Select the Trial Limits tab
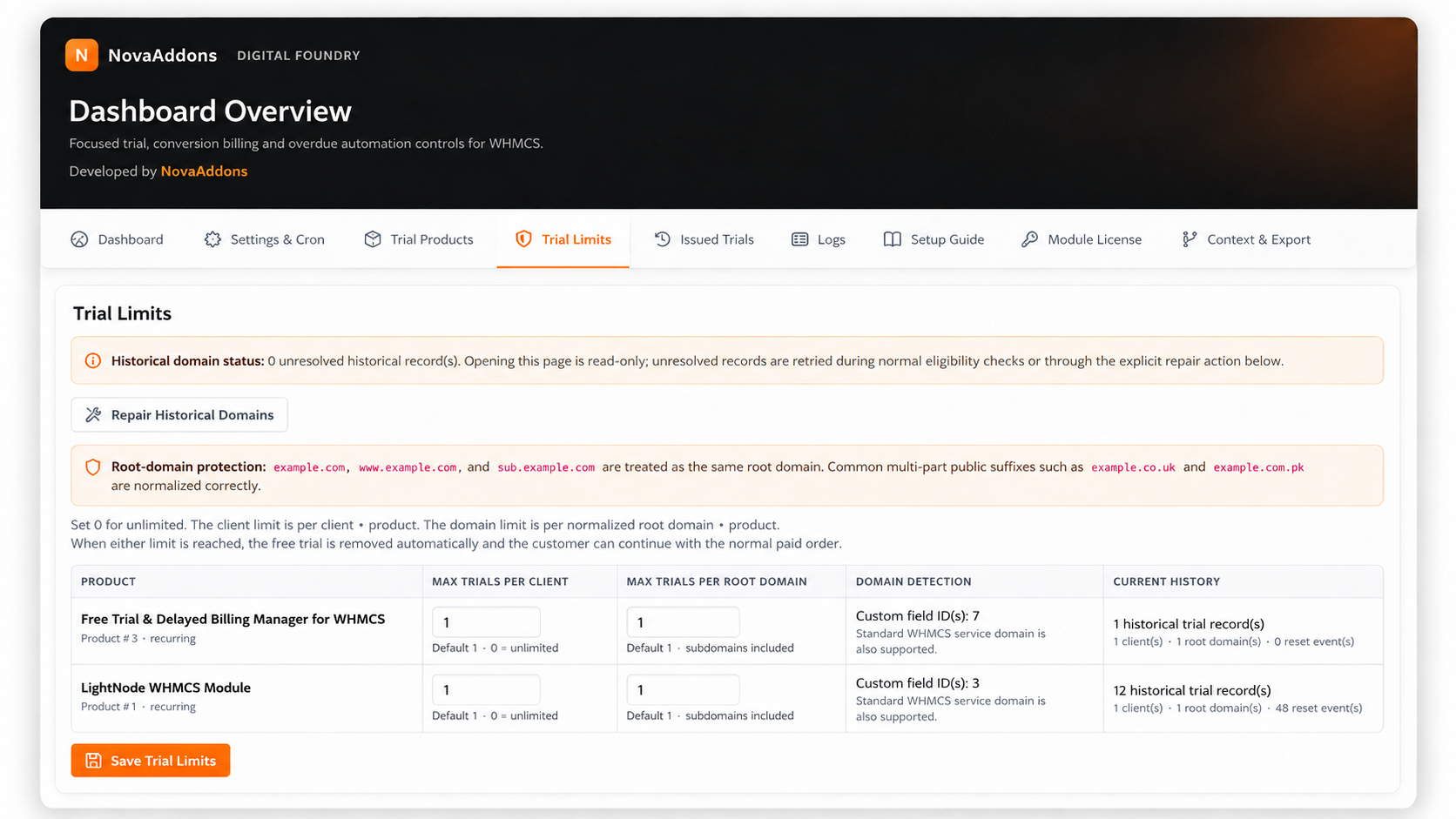1456x819 pixels. click(563, 239)
